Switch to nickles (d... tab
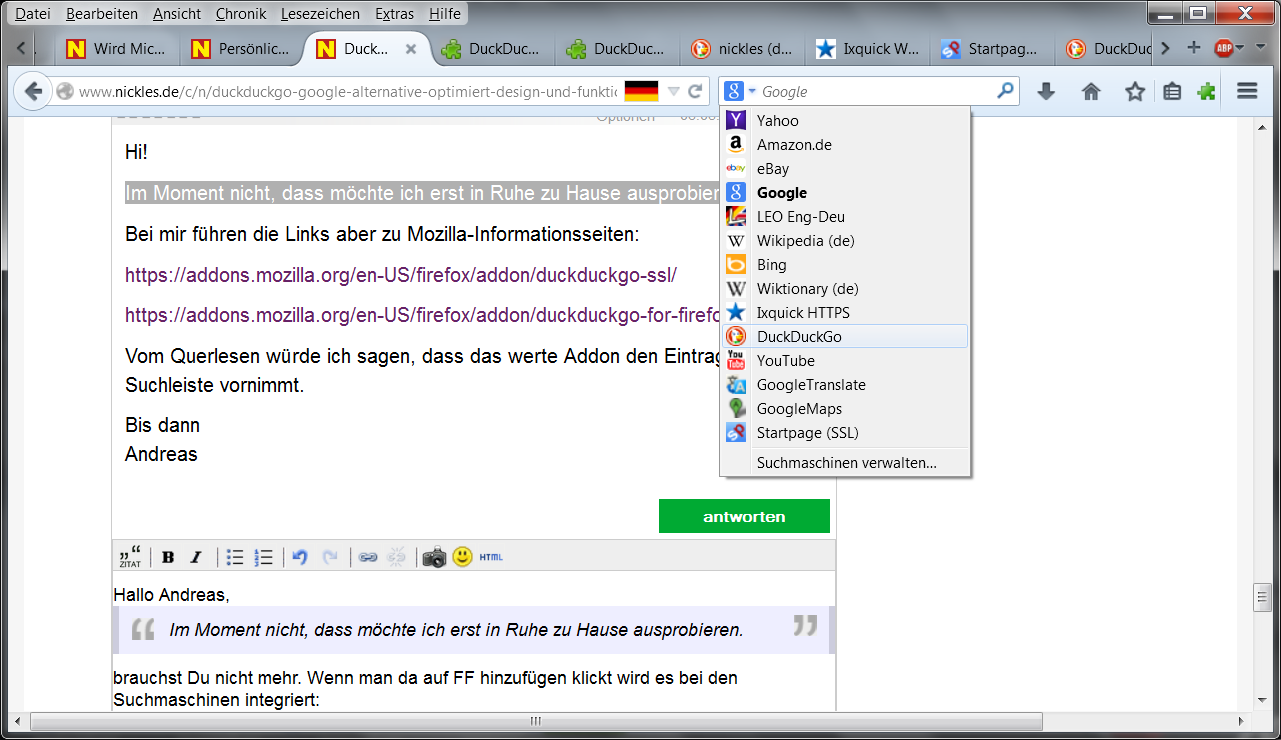The width and height of the screenshot is (1281, 740). click(x=743, y=48)
